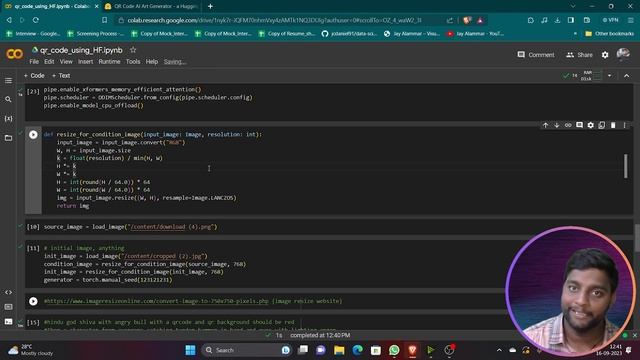The height and width of the screenshot is (360, 640).
Task: Run the resize_for_condition_image cell
Action: 33,135
